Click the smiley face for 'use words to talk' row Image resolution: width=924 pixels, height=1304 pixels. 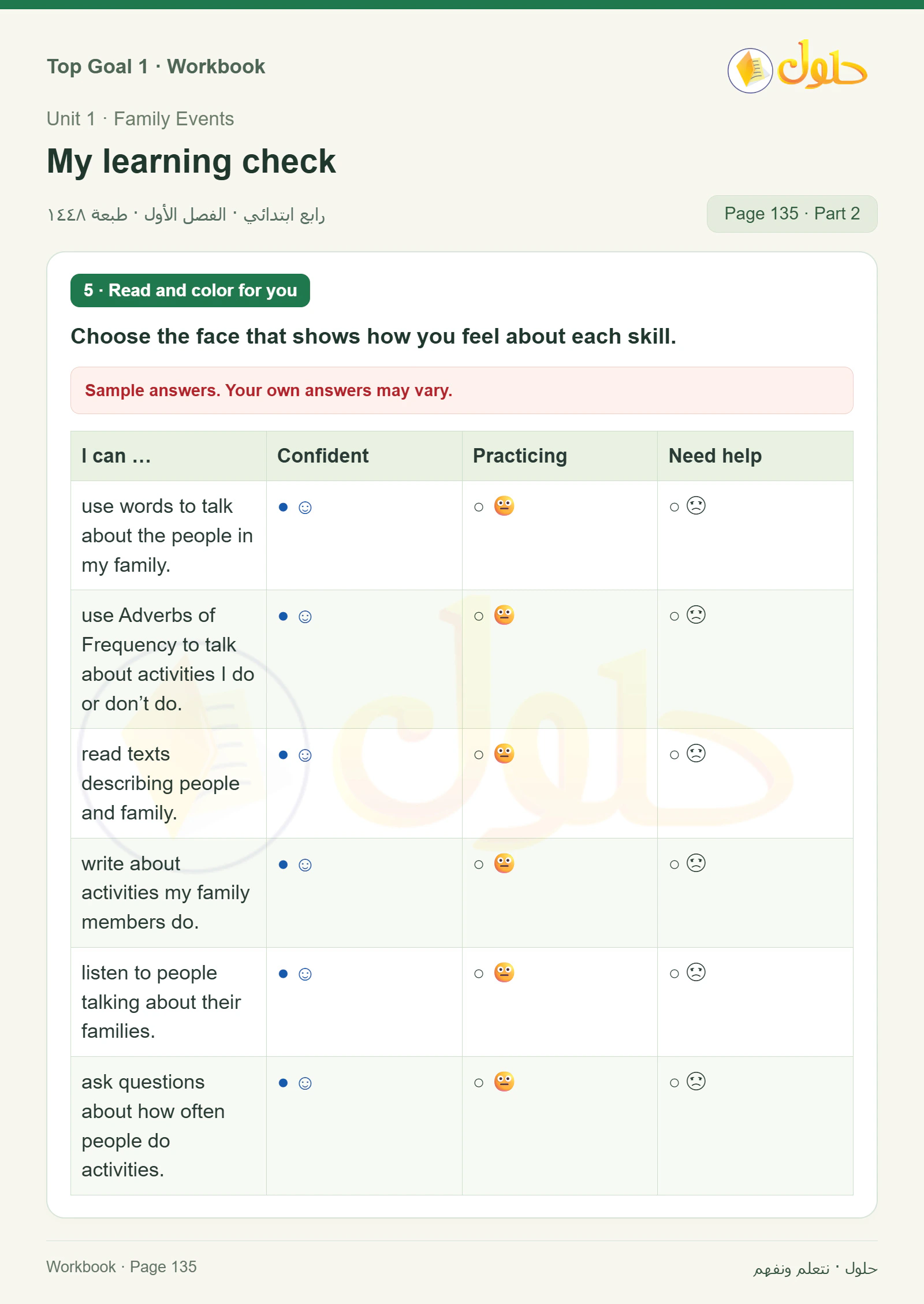[x=305, y=507]
